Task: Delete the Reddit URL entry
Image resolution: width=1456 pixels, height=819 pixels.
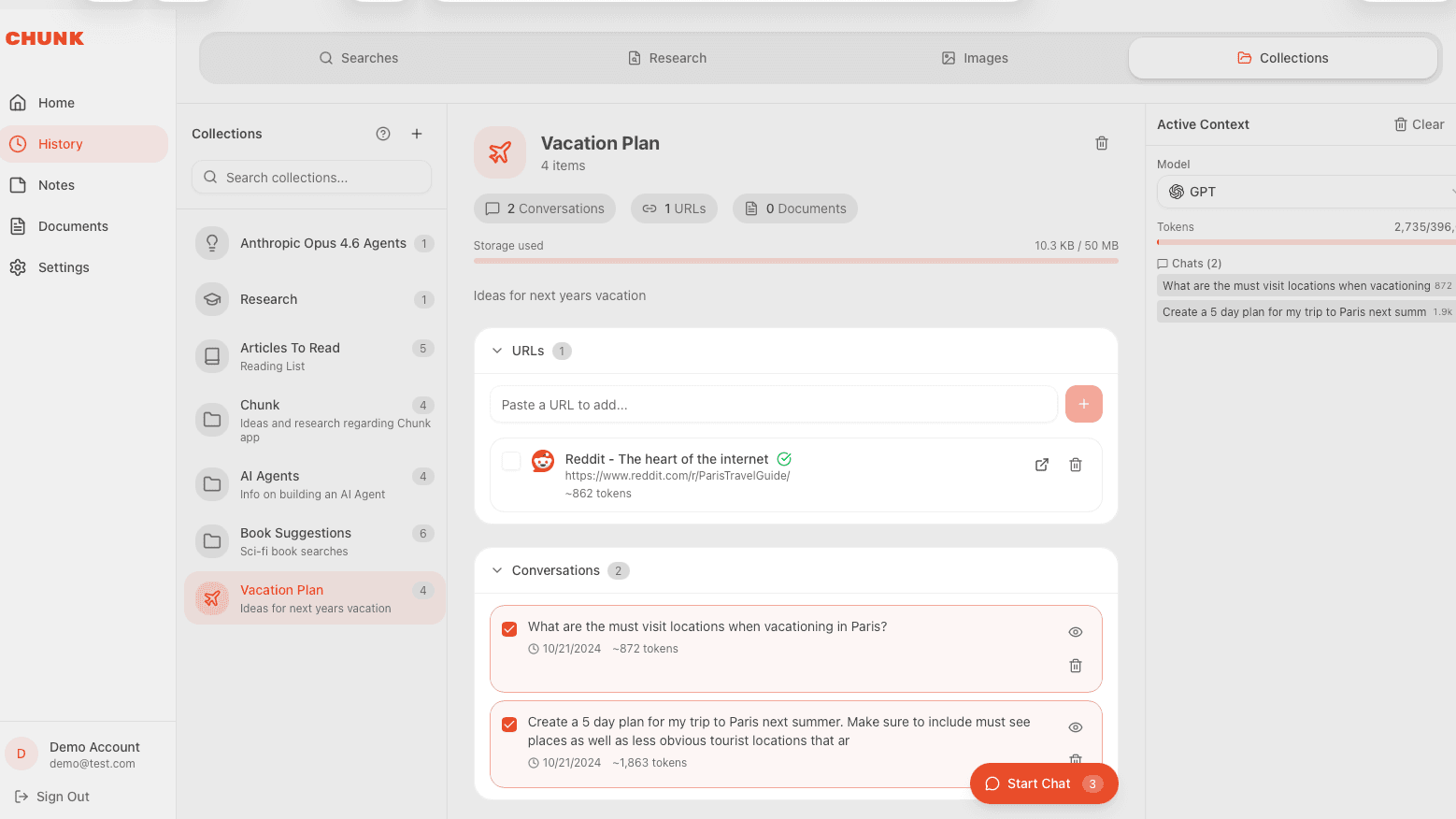Action: 1076,465
